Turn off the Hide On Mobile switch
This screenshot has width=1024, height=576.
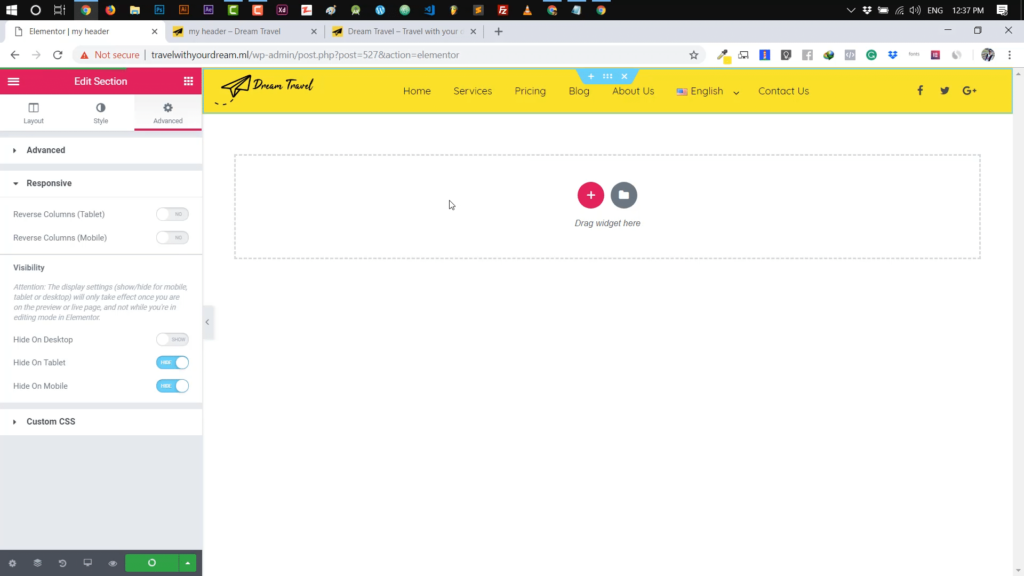pyautogui.click(x=172, y=386)
